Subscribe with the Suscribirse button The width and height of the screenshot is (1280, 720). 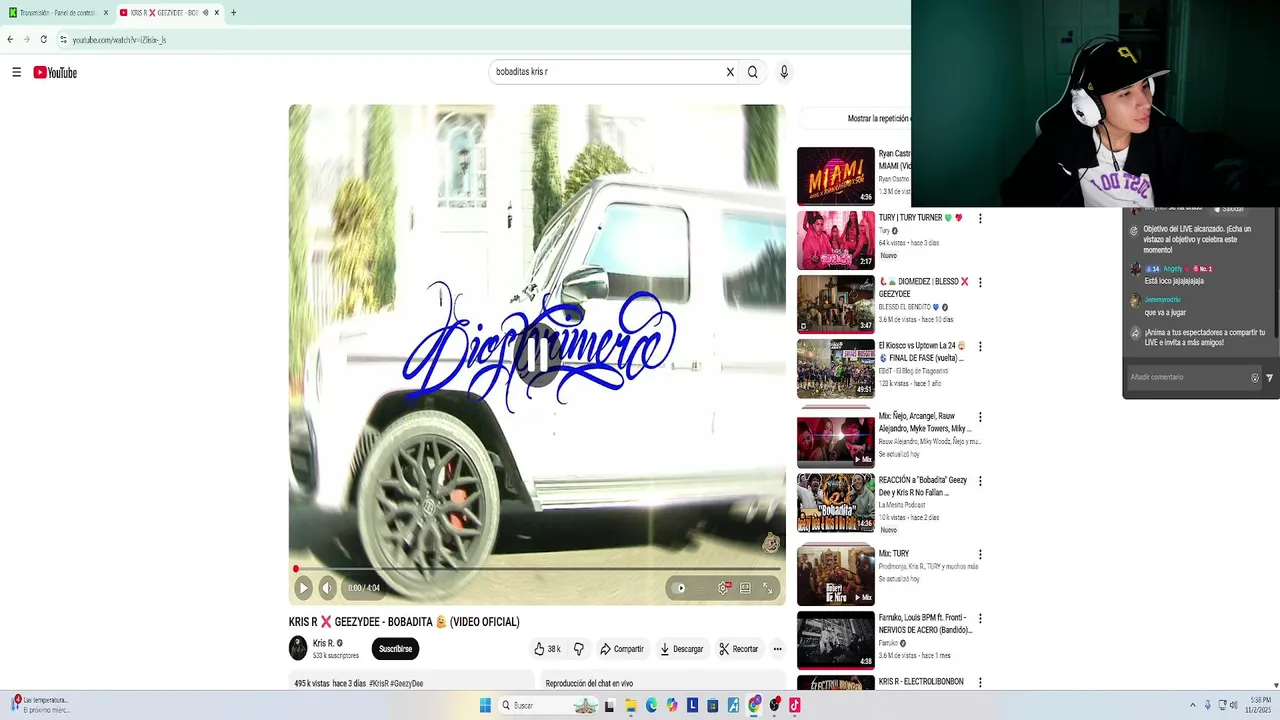[x=395, y=649]
